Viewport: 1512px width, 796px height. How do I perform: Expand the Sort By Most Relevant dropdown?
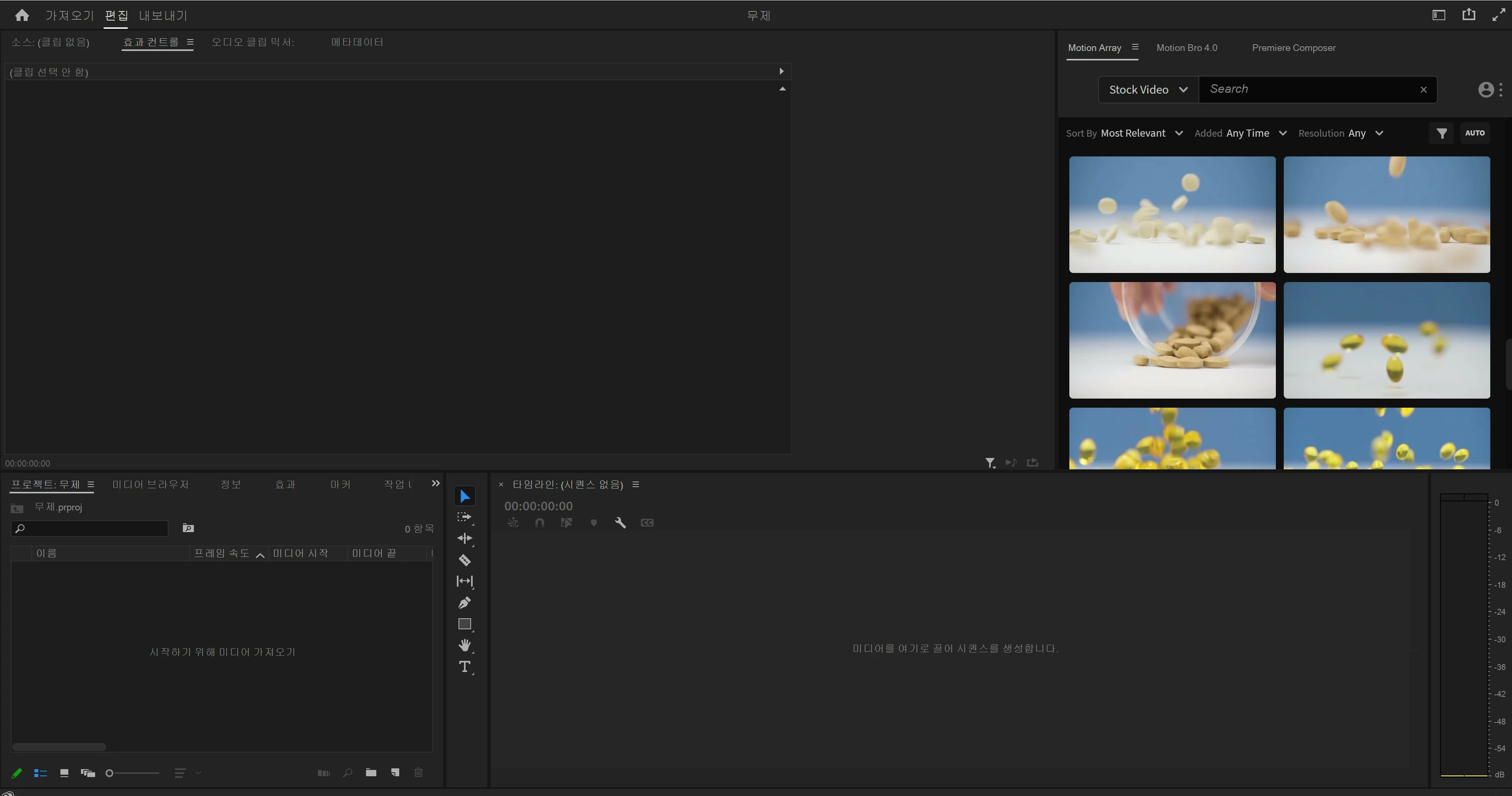(x=1141, y=133)
